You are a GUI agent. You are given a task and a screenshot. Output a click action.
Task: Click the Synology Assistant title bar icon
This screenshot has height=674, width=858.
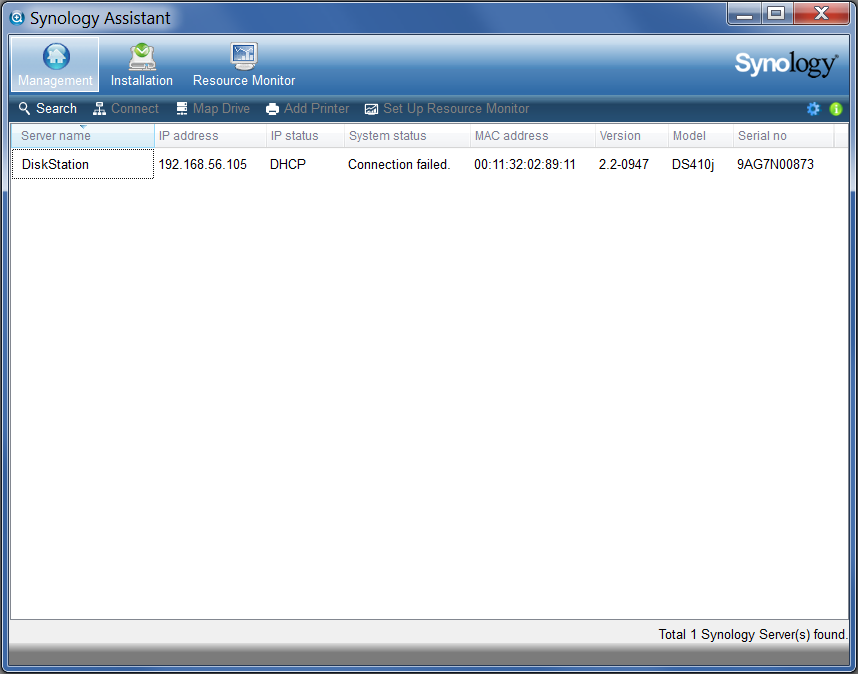[18, 18]
